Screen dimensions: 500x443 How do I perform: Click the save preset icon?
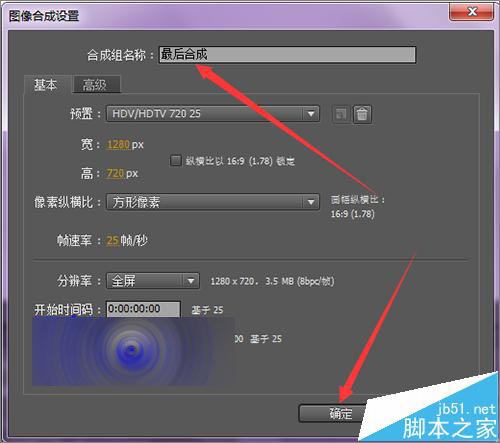tap(341, 114)
